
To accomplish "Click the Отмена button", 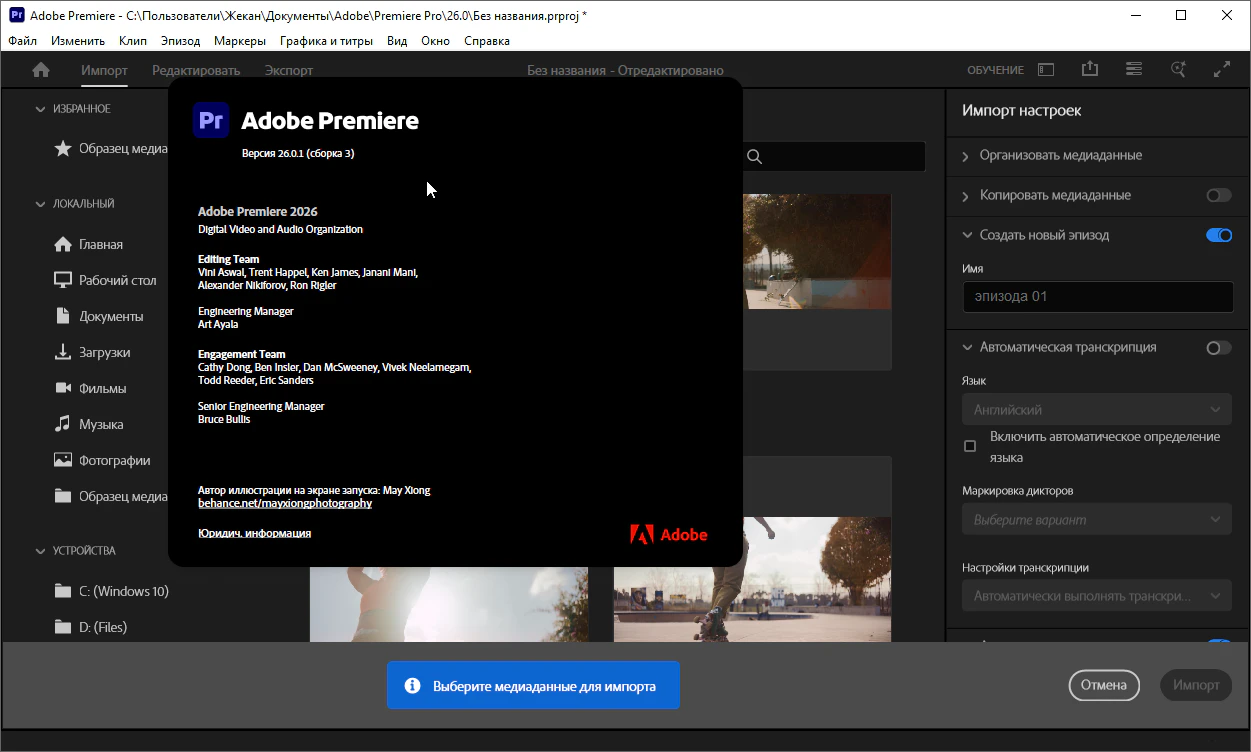I will point(1103,685).
